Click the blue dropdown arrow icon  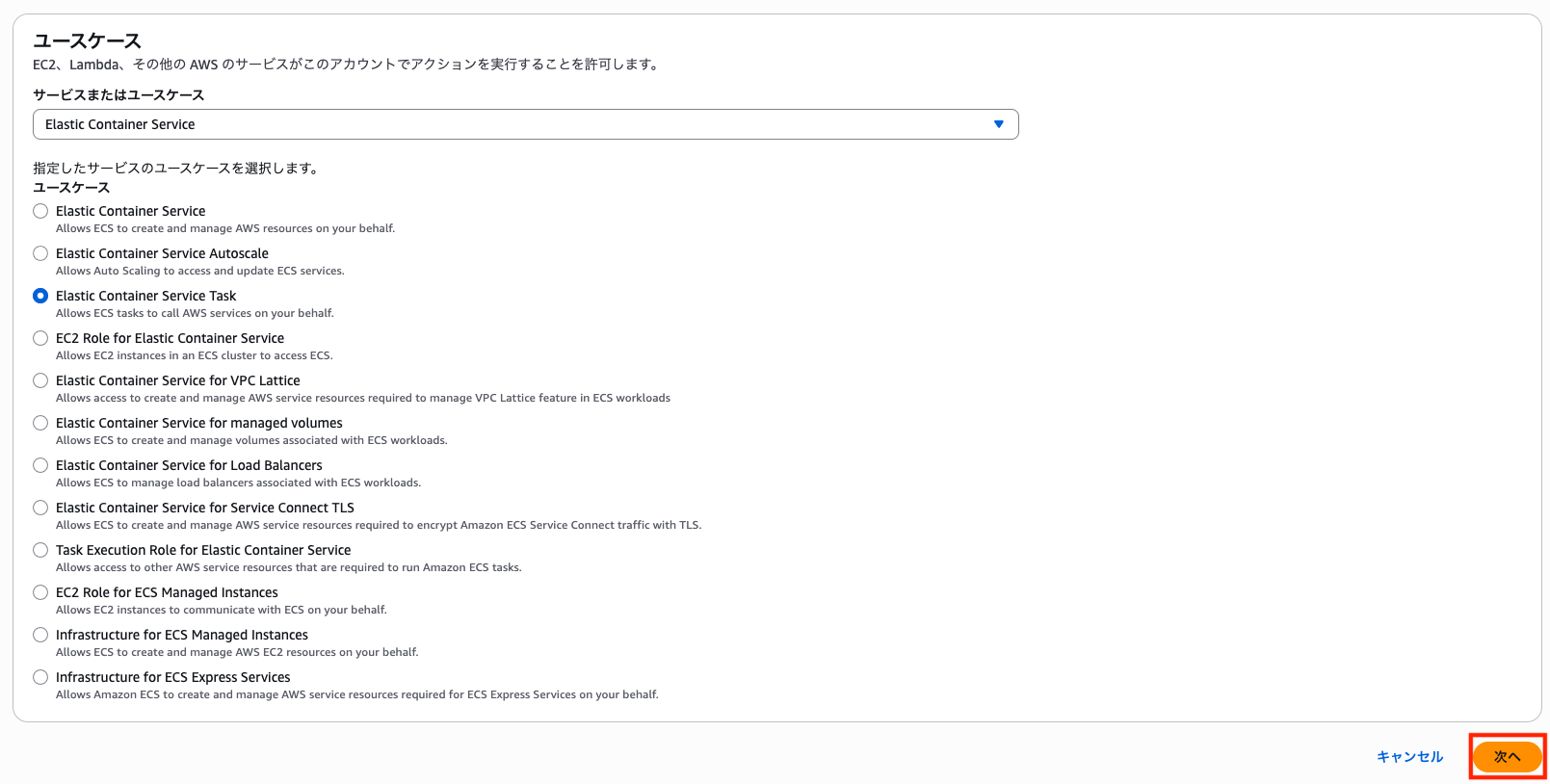[x=998, y=124]
